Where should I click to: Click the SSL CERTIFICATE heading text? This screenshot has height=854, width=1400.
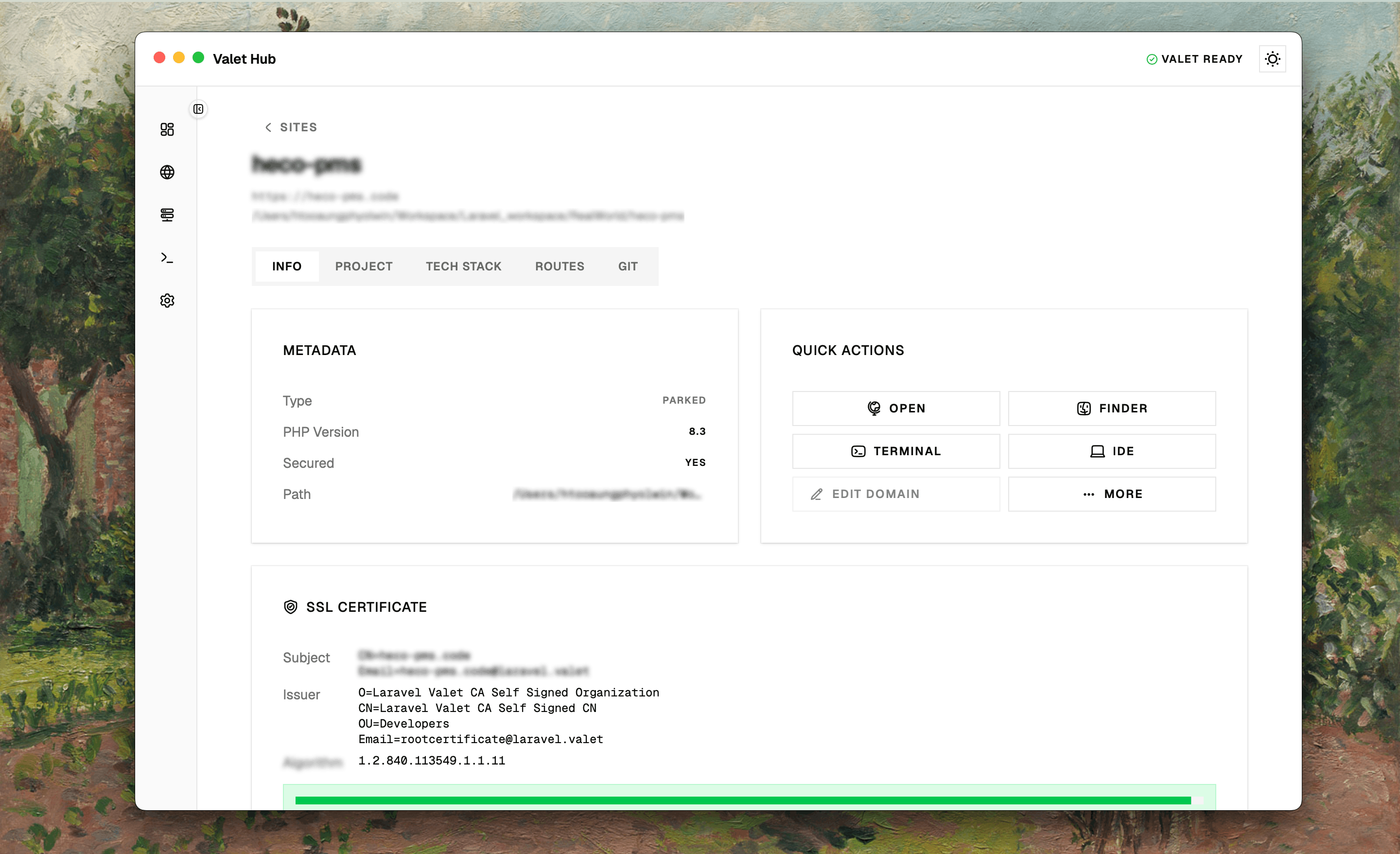tap(367, 607)
